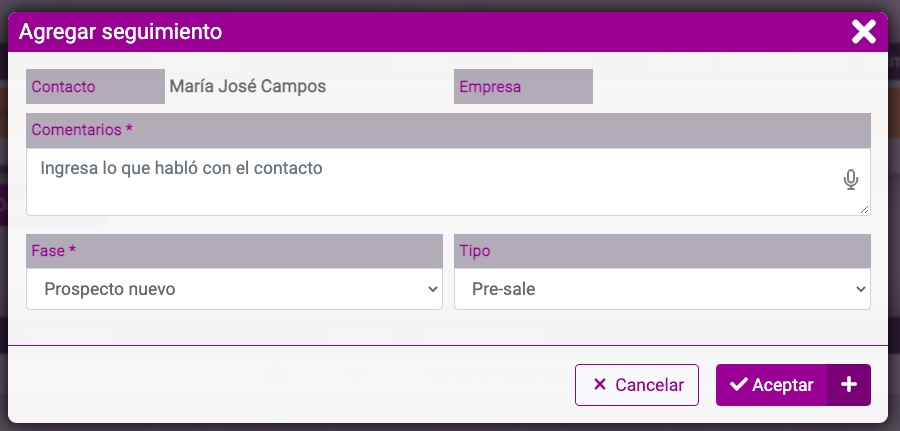Click the chevron arrow of Fase select

click(x=433, y=289)
